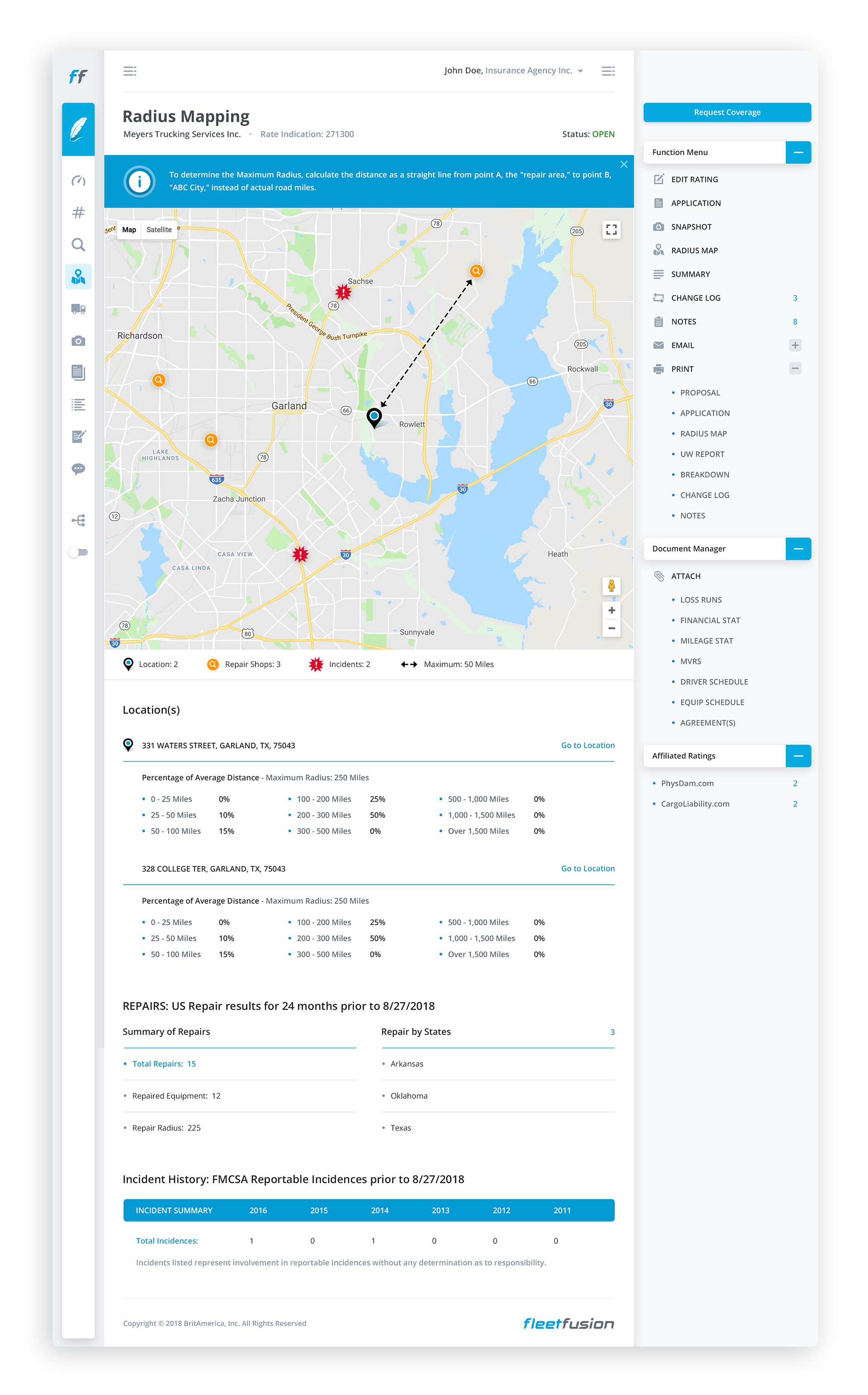868x1395 pixels.
Task: Expand the John Doe account dropdown
Action: [513, 71]
